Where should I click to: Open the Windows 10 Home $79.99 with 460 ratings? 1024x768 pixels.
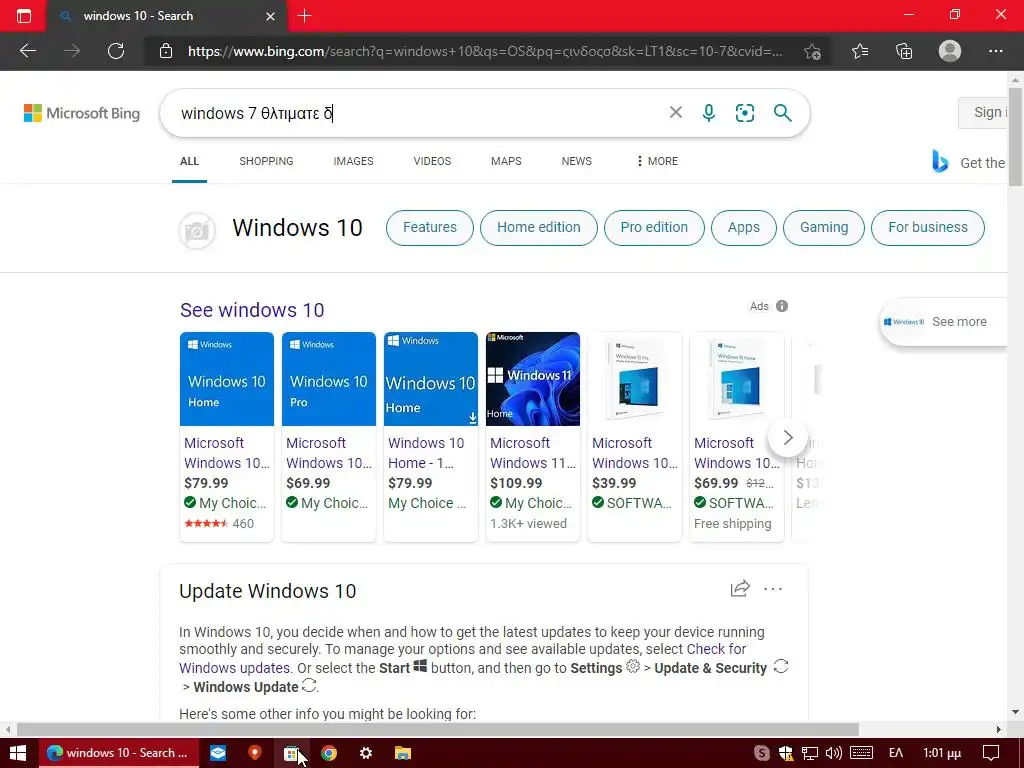click(227, 436)
